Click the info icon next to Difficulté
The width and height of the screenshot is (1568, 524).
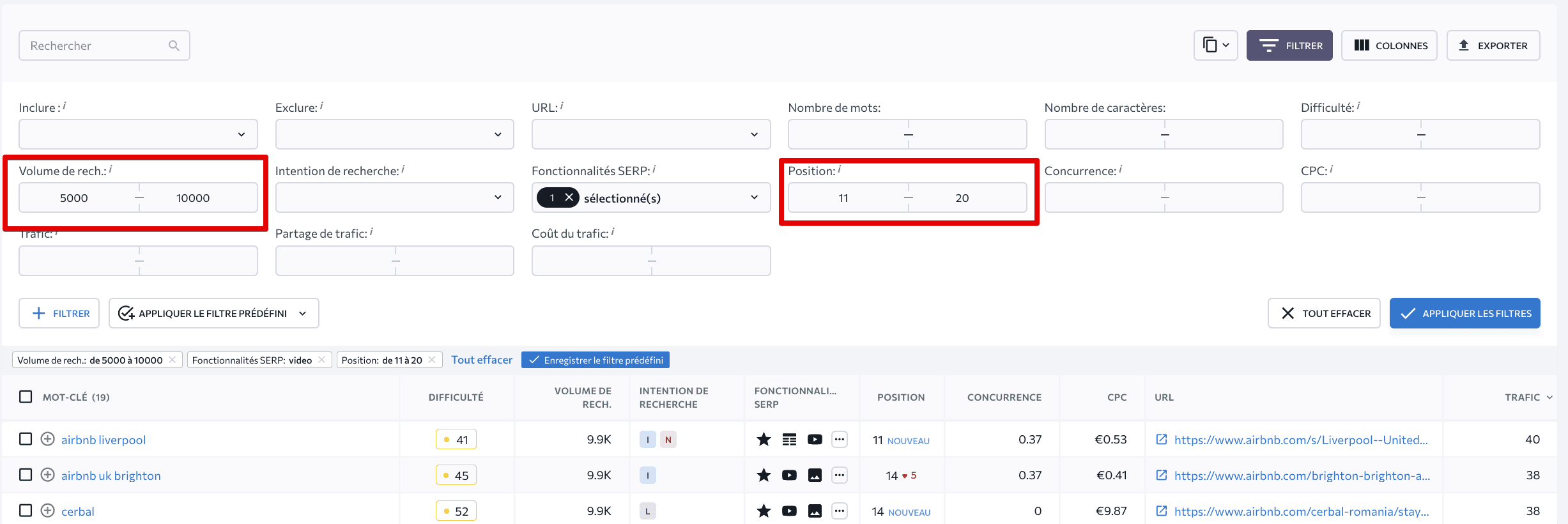pyautogui.click(x=1358, y=106)
